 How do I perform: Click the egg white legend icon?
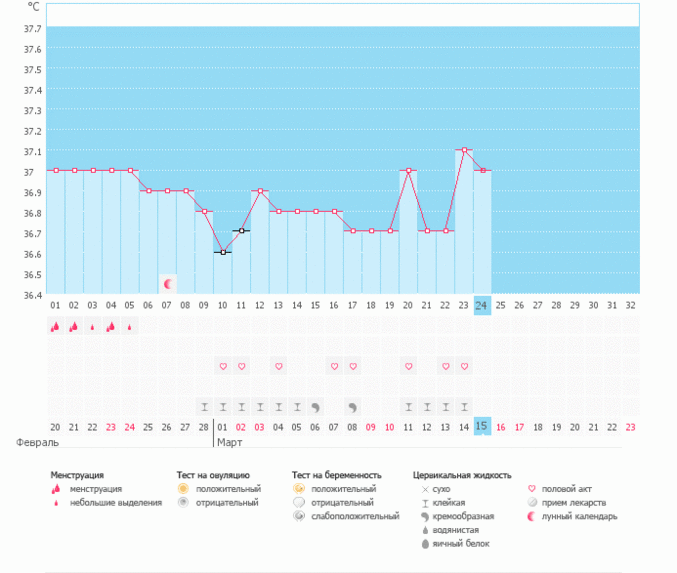(x=424, y=543)
